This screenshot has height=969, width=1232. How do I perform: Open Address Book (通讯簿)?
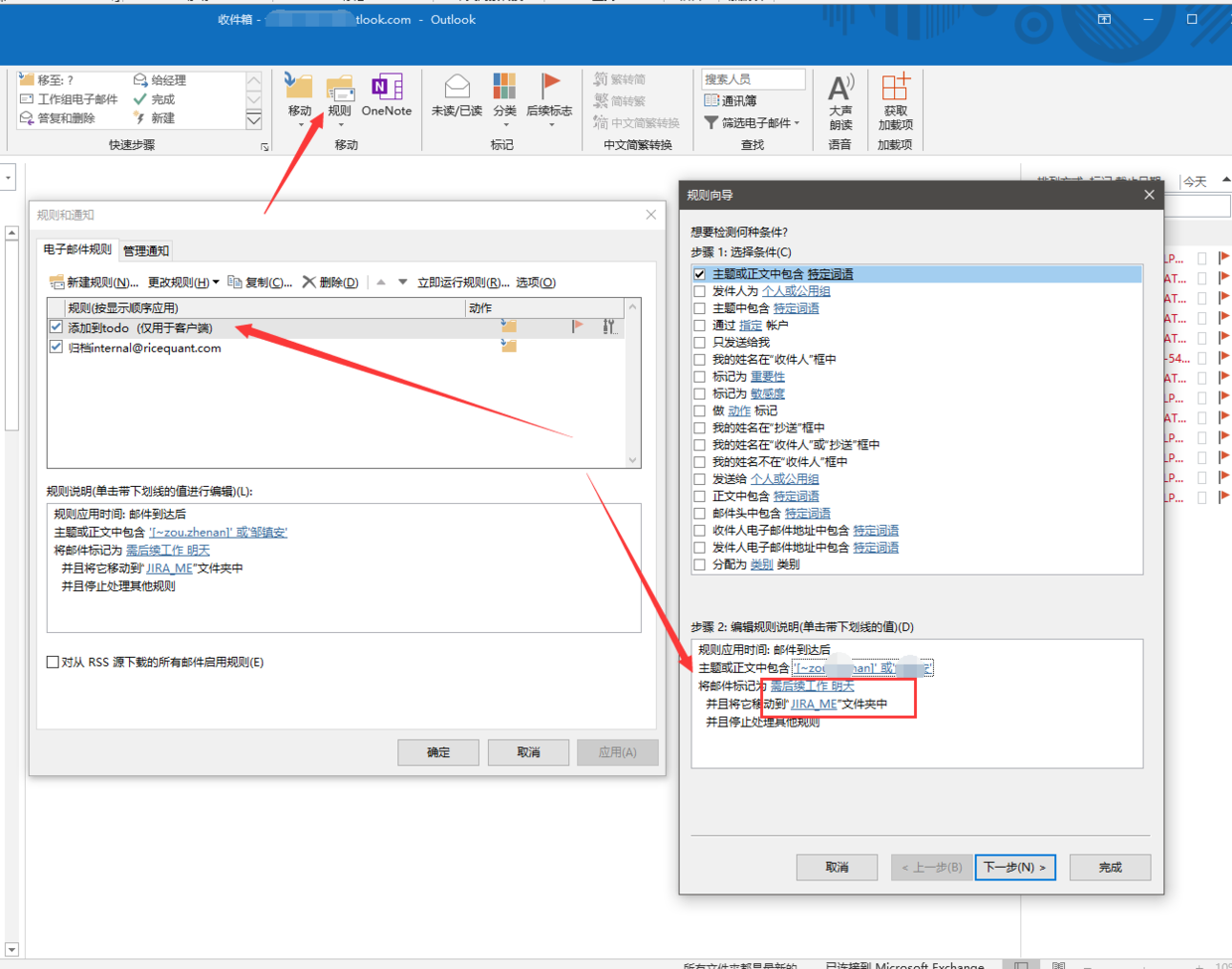click(x=729, y=100)
